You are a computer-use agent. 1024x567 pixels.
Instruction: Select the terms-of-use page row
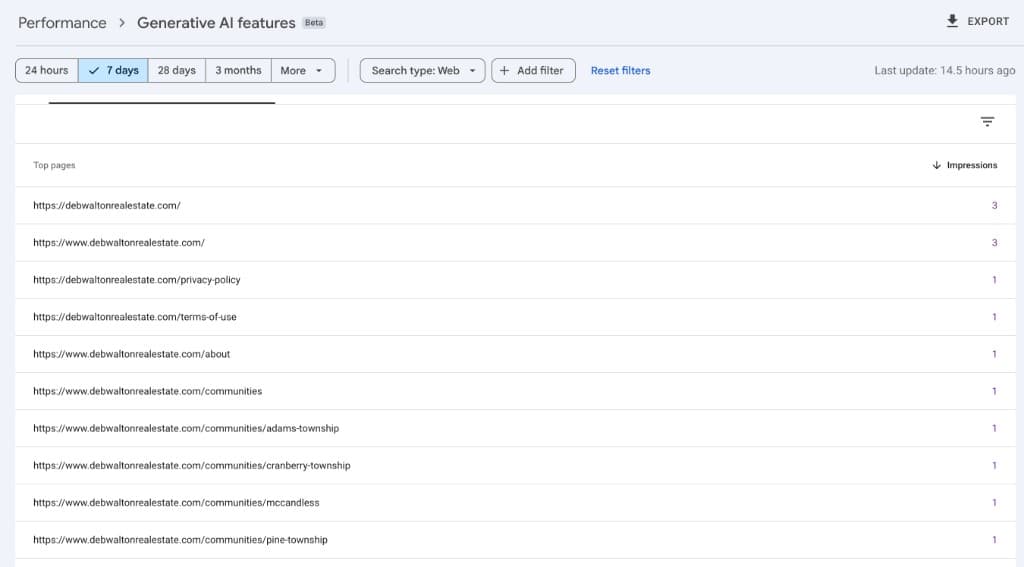coord(515,317)
